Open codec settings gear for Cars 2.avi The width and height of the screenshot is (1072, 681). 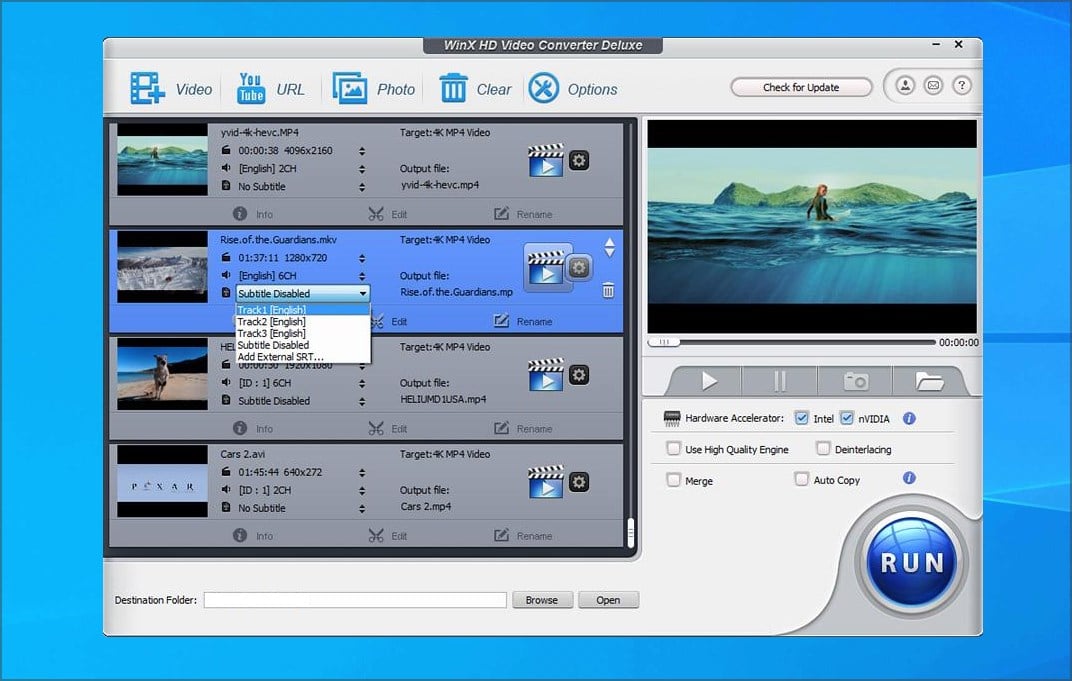[579, 482]
